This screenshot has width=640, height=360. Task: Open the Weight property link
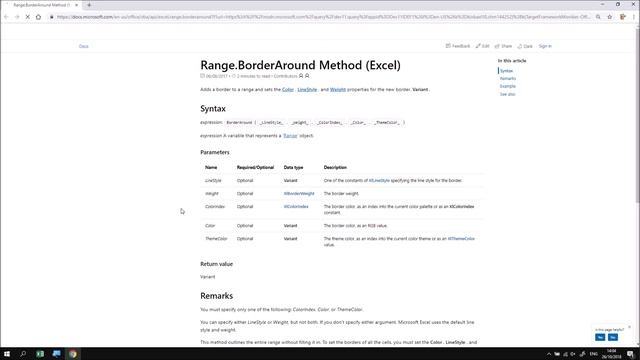[338, 89]
